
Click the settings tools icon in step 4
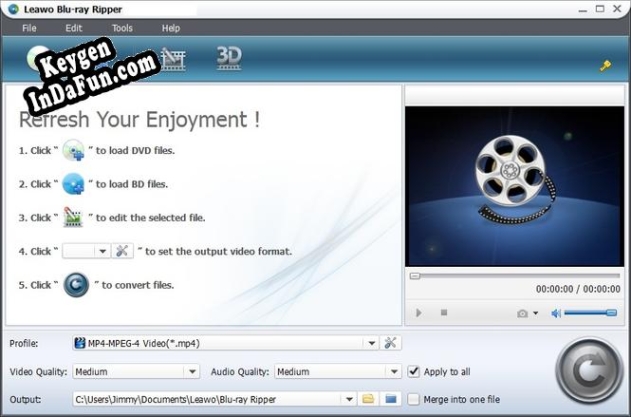(122, 251)
